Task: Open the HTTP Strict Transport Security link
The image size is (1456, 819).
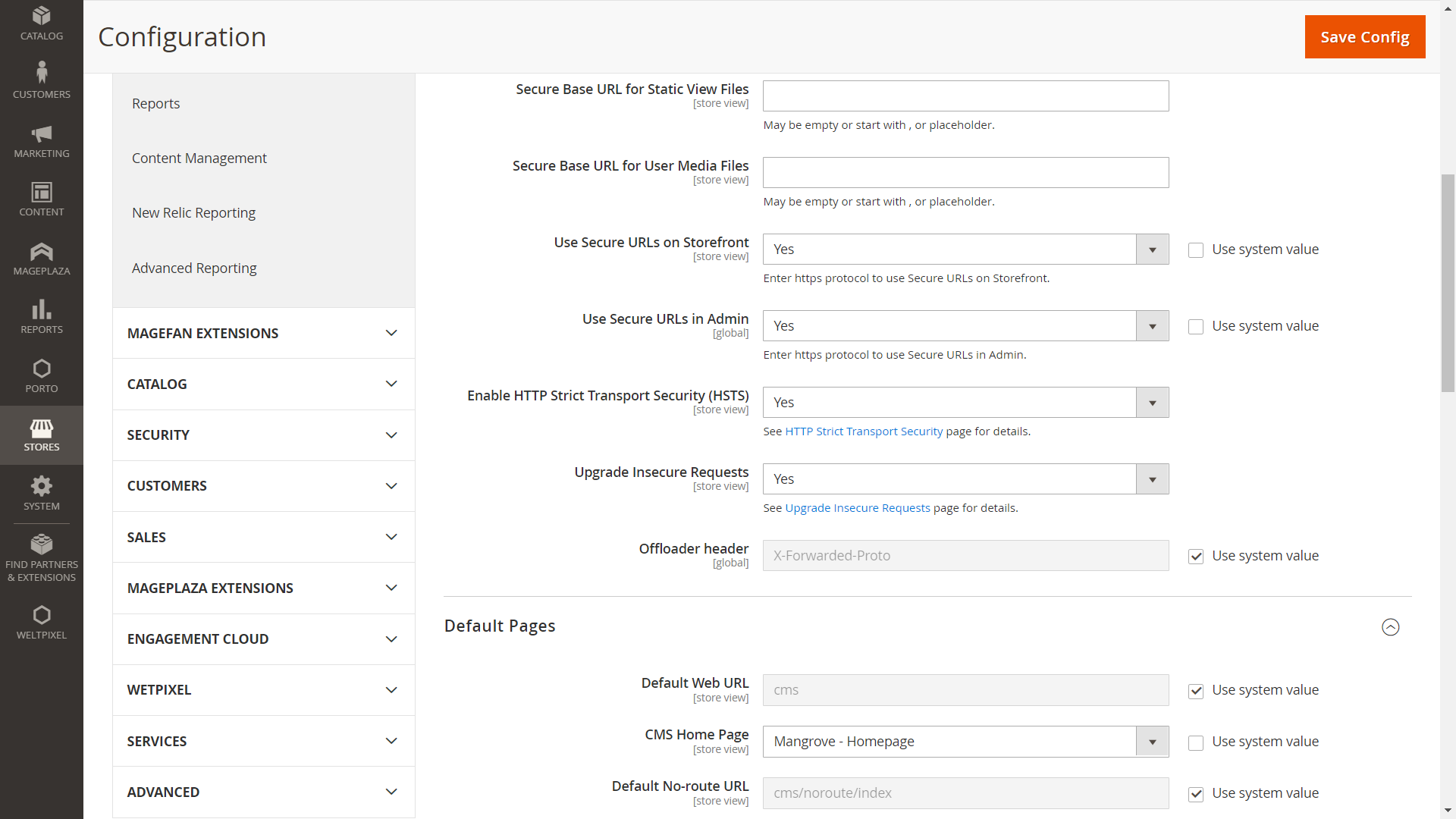Action: (864, 431)
